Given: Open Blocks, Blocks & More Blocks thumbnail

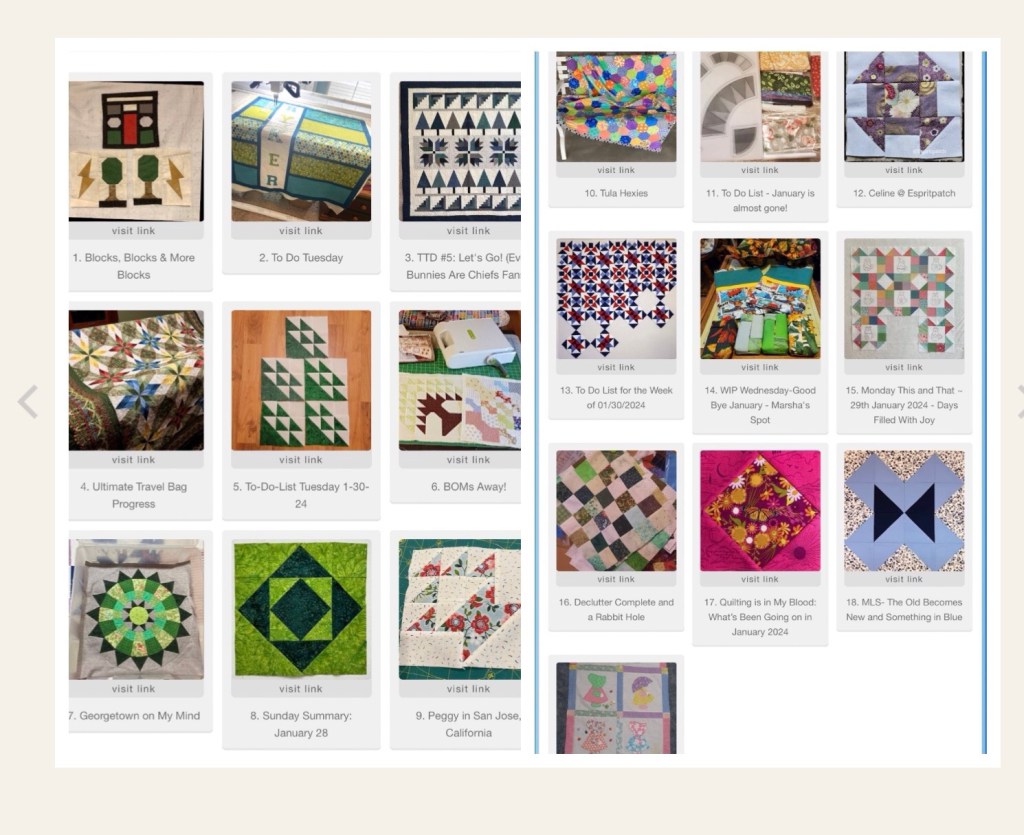Looking at the screenshot, I should [x=136, y=151].
